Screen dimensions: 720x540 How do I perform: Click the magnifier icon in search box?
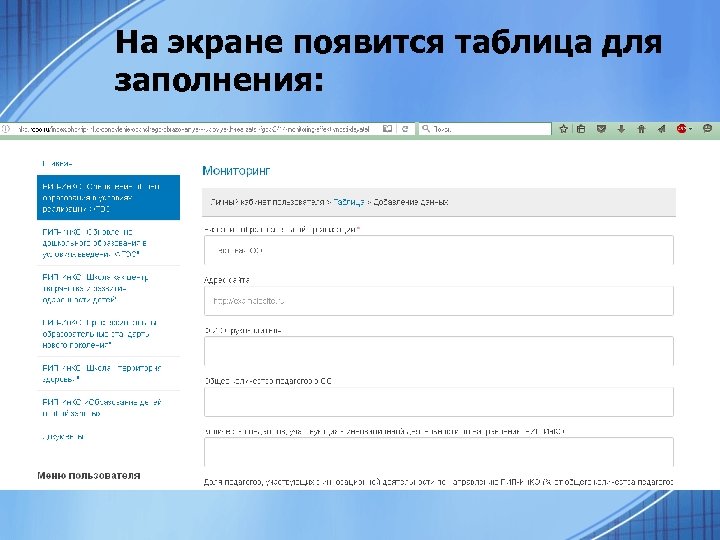tap(426, 129)
